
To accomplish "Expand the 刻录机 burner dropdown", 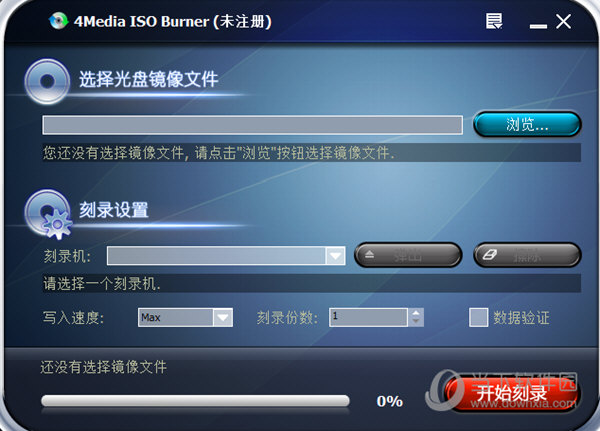I will (x=335, y=255).
